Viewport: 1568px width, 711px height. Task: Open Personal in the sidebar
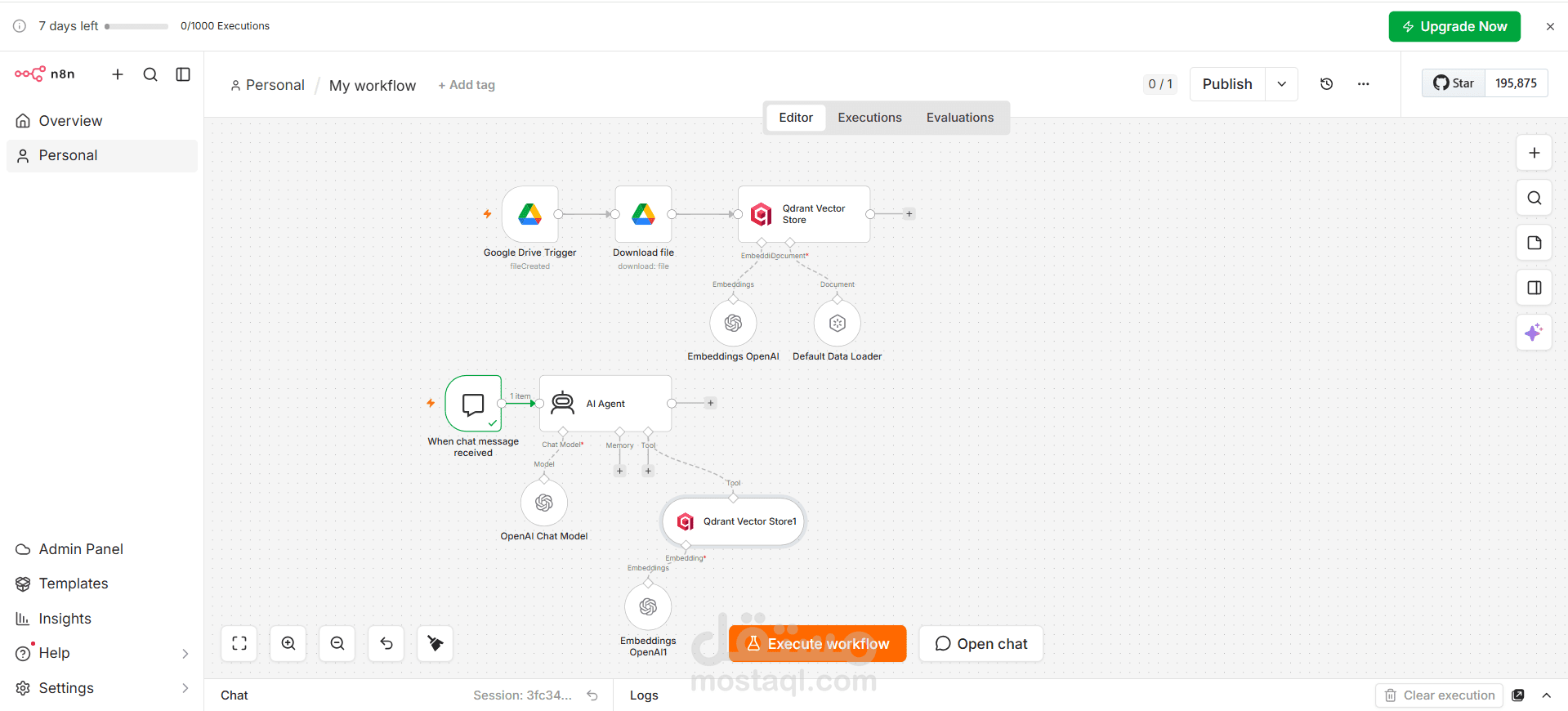tap(102, 155)
